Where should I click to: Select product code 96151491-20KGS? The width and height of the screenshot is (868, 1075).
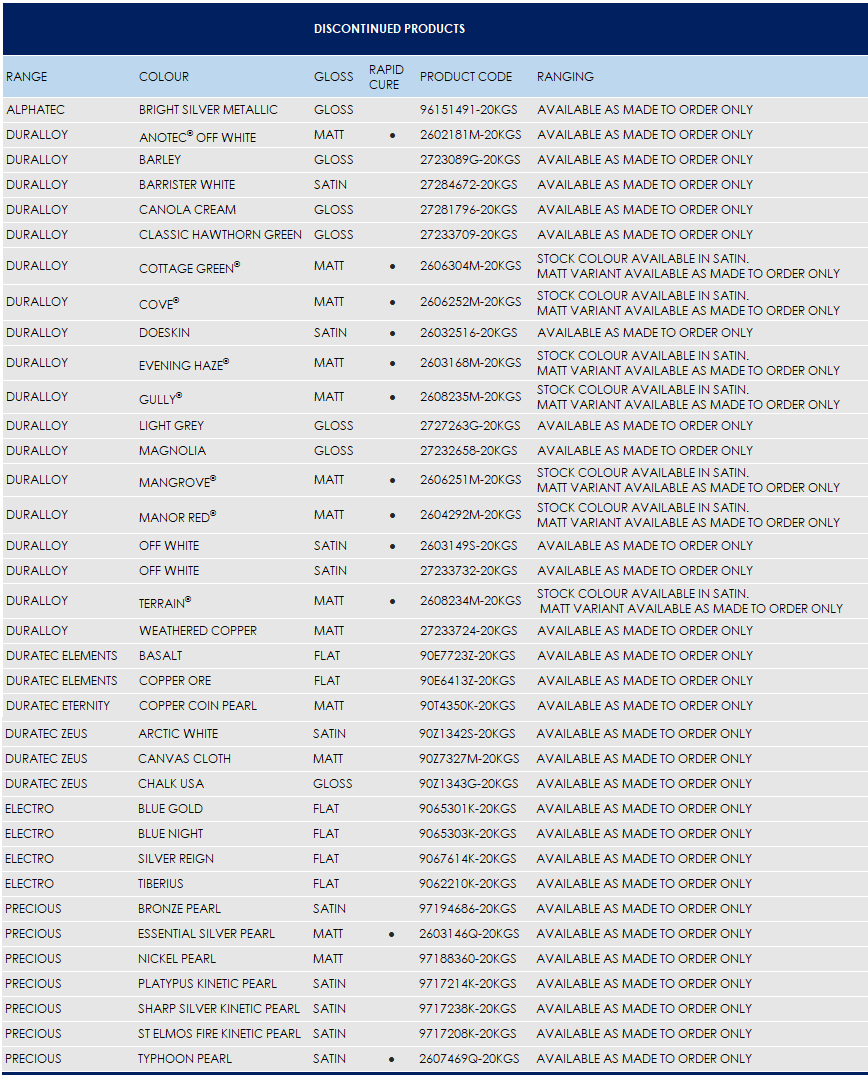(x=468, y=110)
